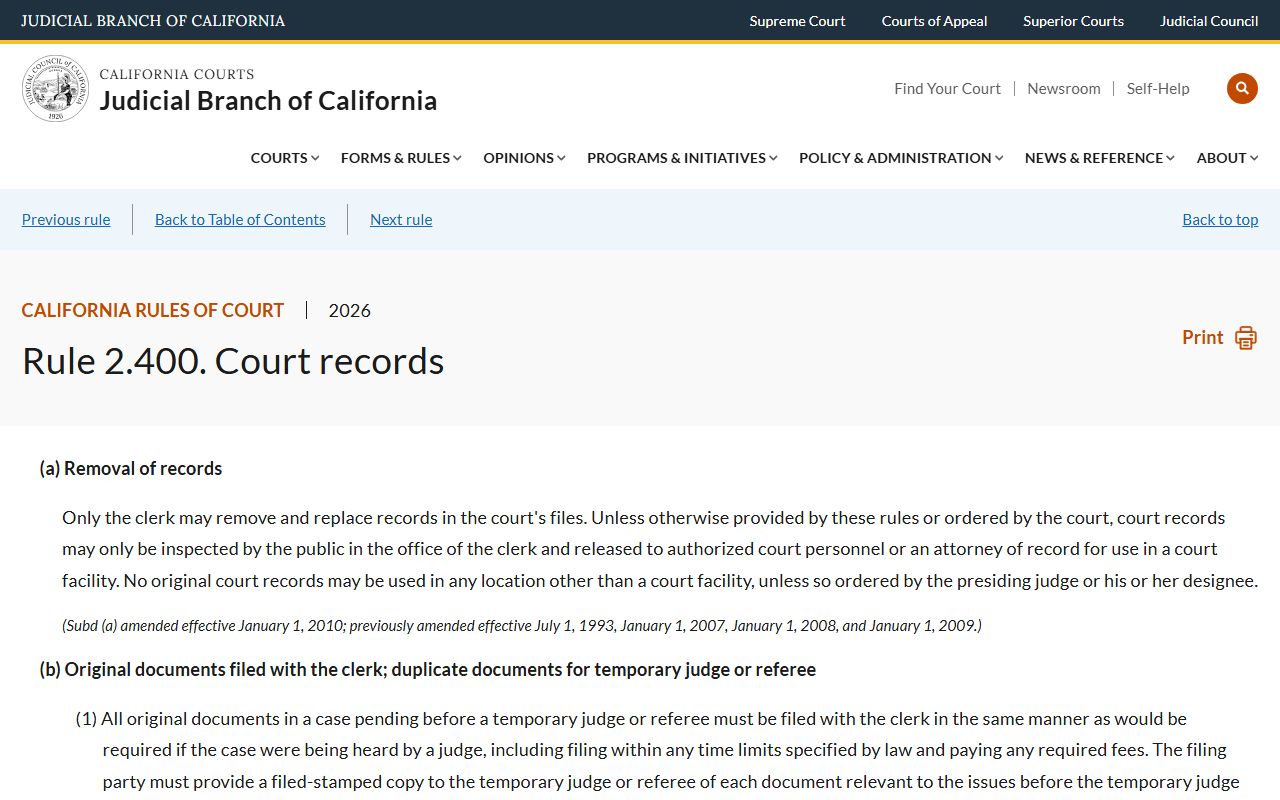Expand the Courts menu
Image resolution: width=1280 pixels, height=800 pixels.
285,158
